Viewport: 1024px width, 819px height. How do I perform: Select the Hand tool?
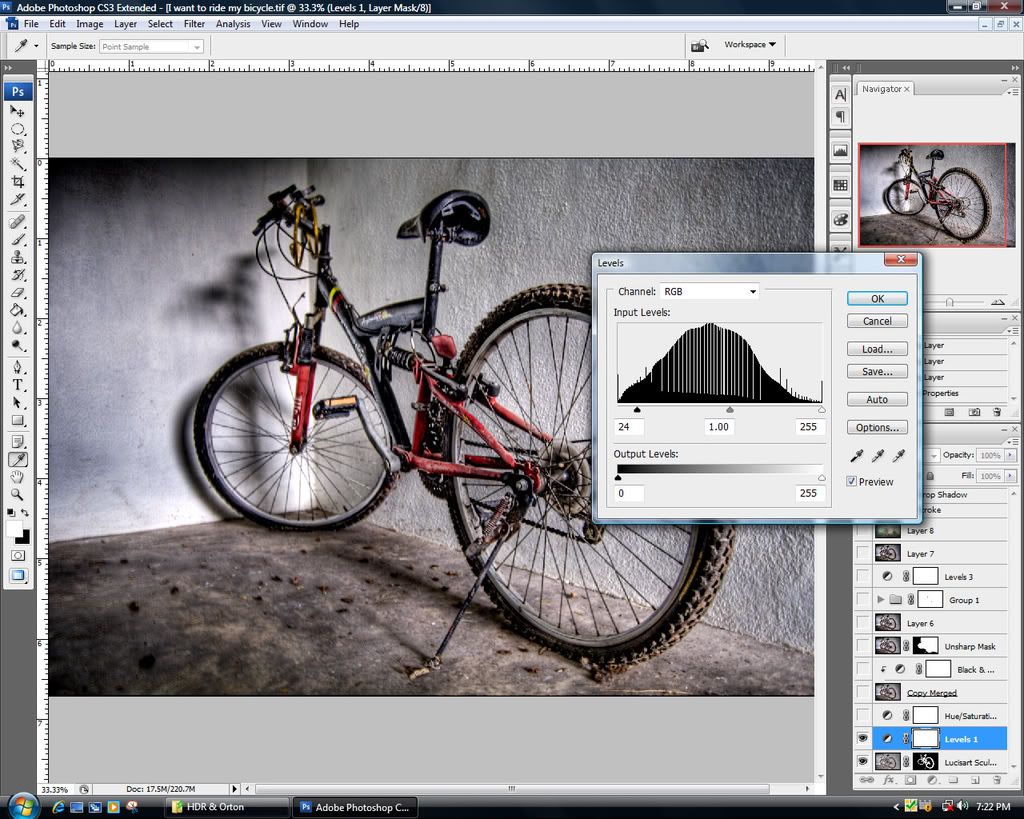[18, 477]
